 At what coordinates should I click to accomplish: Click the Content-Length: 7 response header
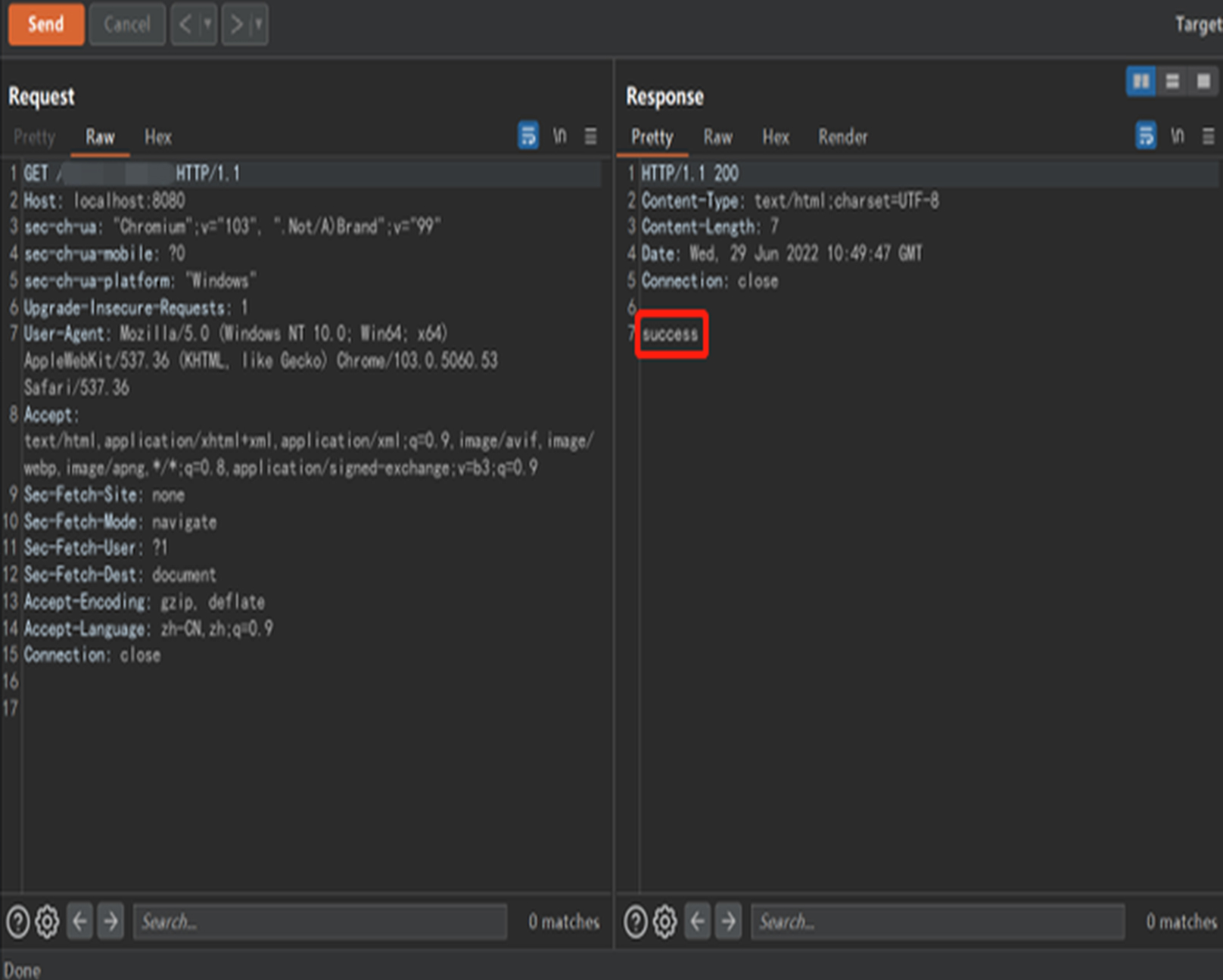(710, 227)
